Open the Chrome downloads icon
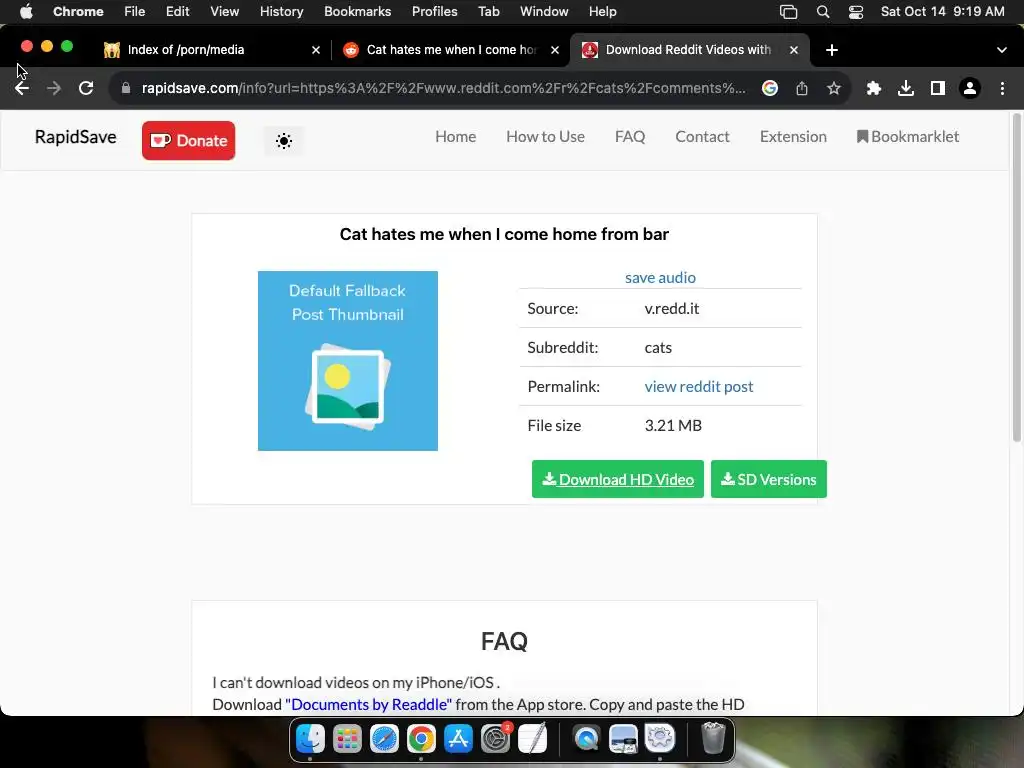1024x768 pixels. pyautogui.click(x=906, y=88)
